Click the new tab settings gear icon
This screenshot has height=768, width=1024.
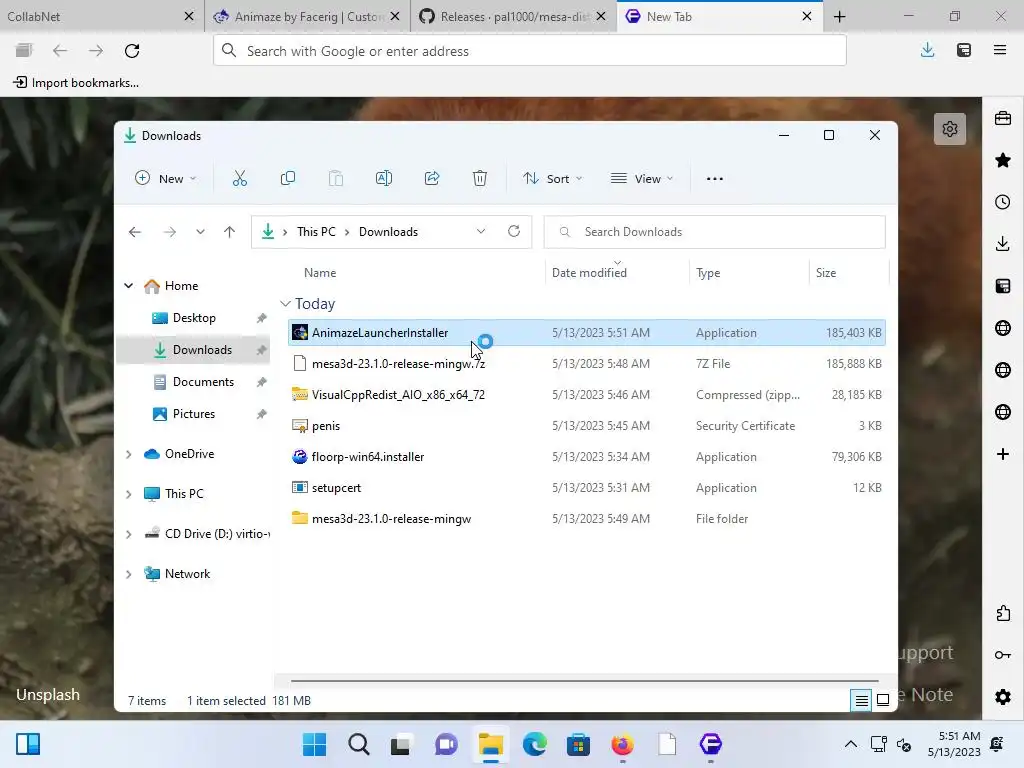pos(950,129)
